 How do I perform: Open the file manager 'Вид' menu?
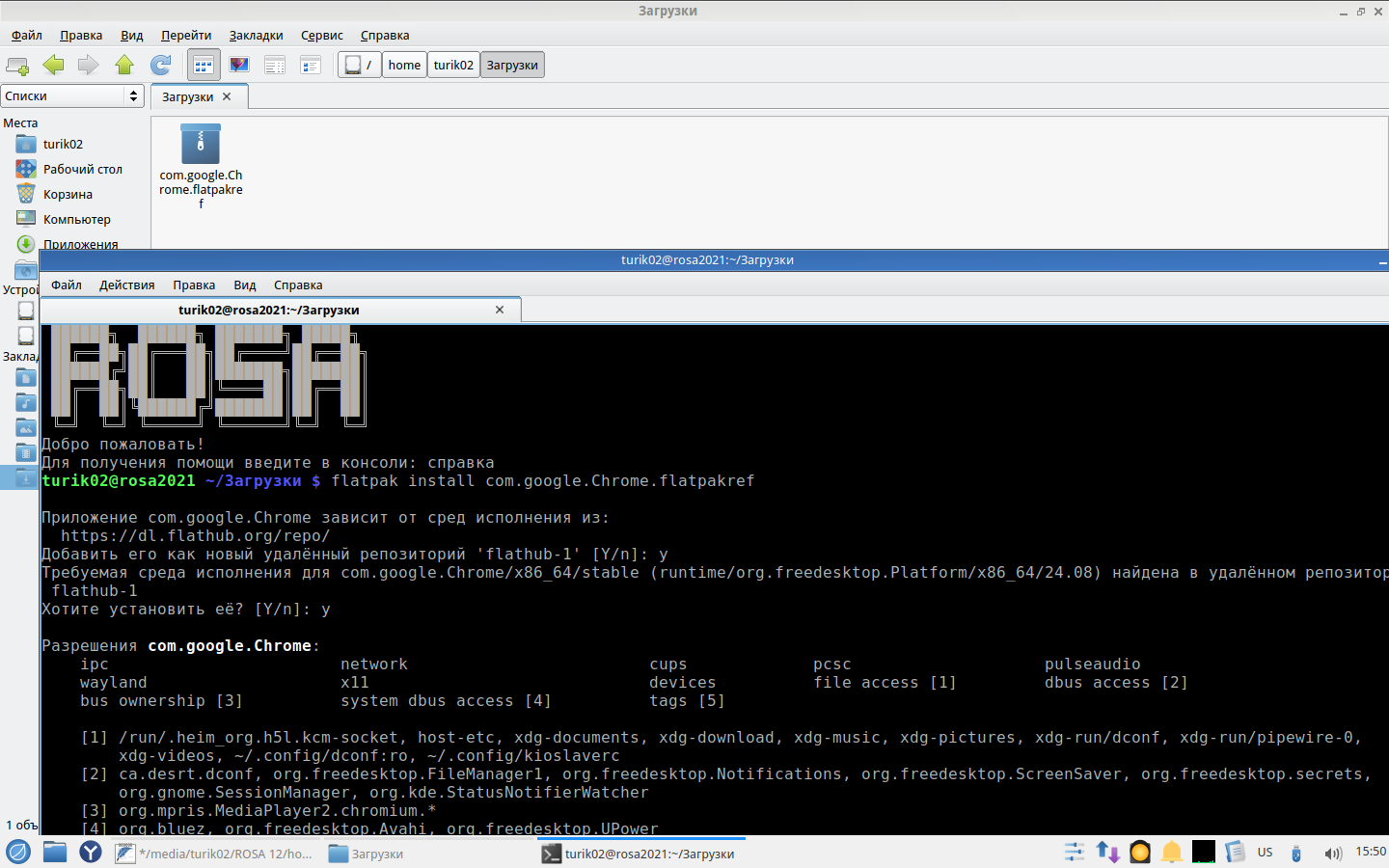coord(132,36)
